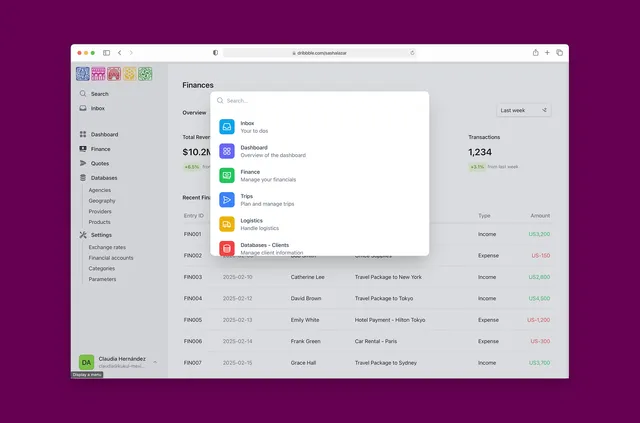Click the Finance icon in sidebar
Image resolution: width=640 pixels, height=423 pixels.
pos(83,149)
